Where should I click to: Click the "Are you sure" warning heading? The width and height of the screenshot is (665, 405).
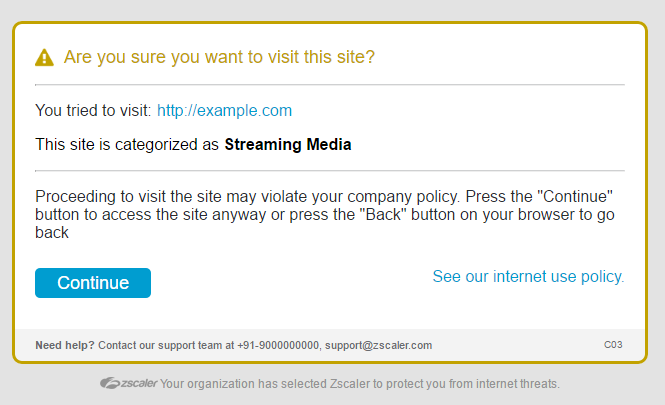click(x=219, y=57)
